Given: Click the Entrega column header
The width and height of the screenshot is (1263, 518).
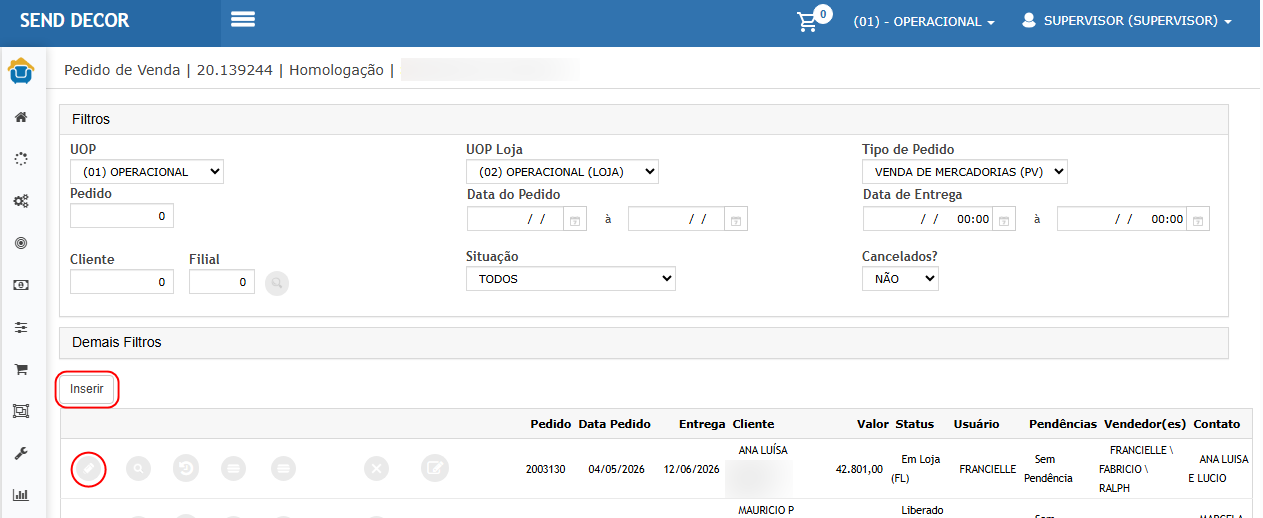Looking at the screenshot, I should point(701,424).
